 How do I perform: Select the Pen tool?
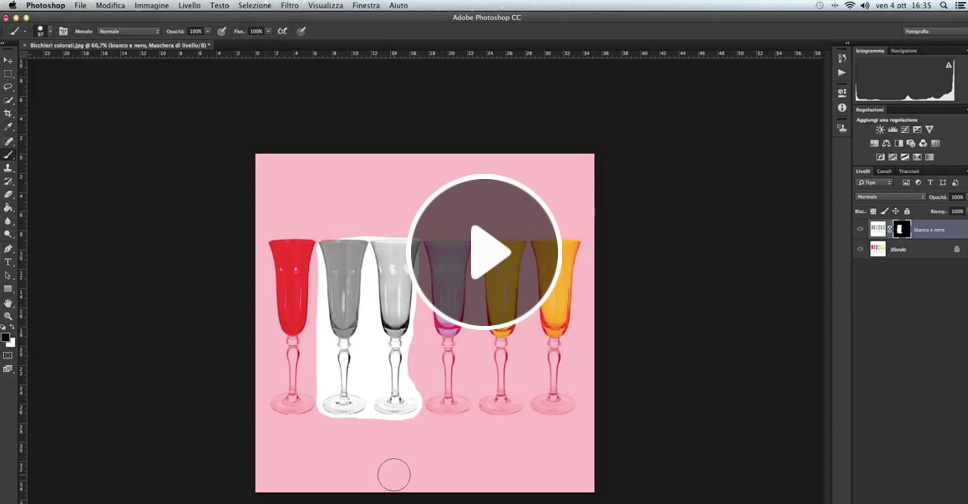tap(8, 249)
